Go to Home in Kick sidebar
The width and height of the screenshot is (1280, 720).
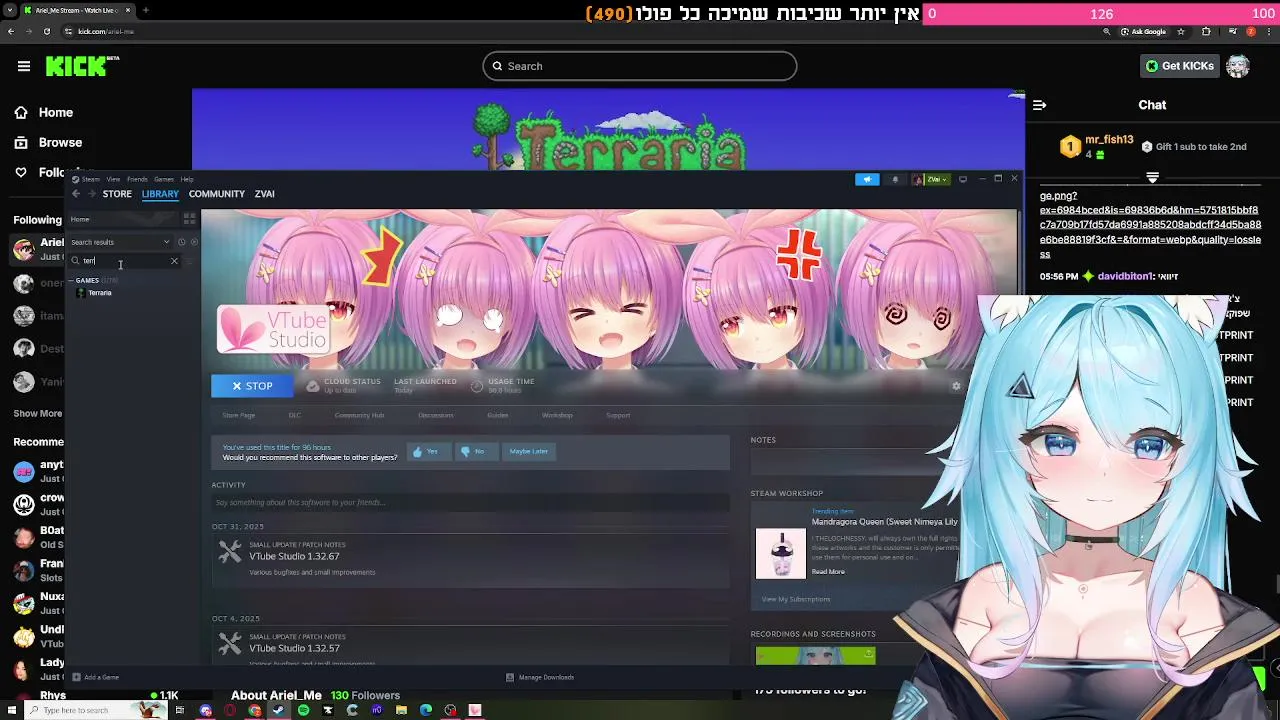tap(44, 113)
